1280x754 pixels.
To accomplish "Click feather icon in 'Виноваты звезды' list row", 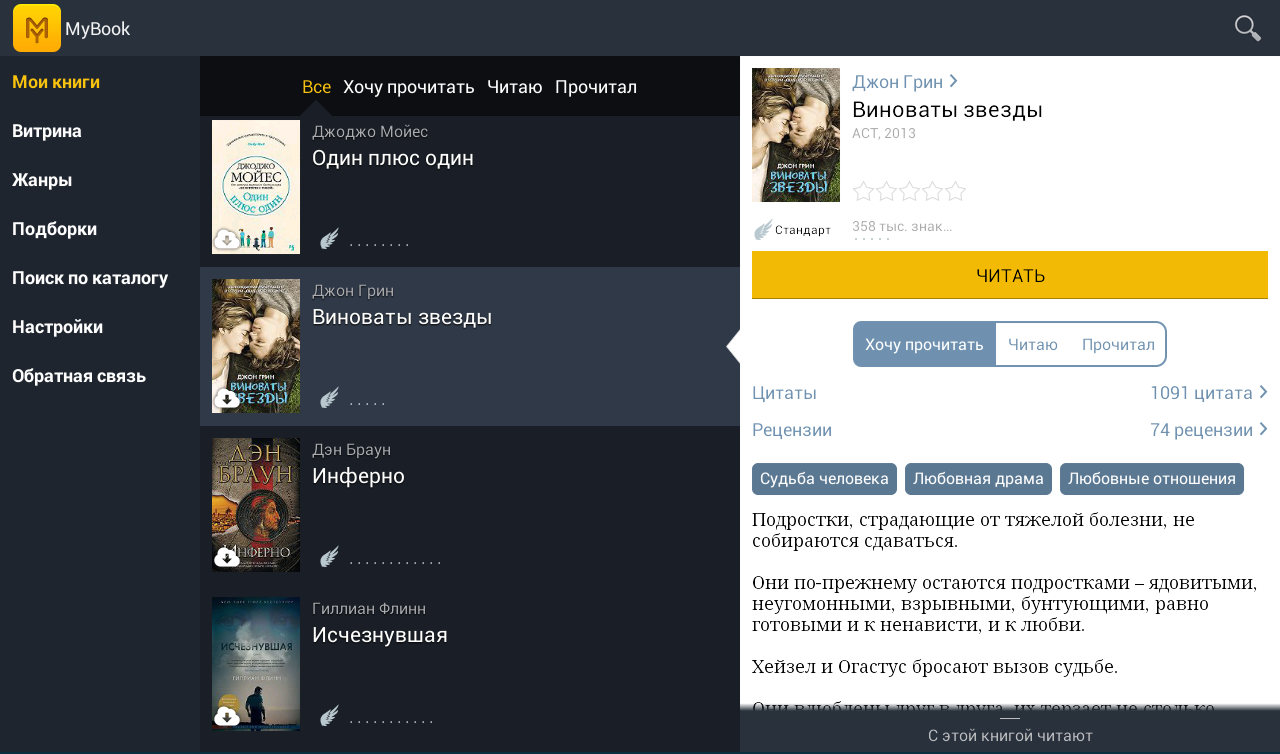I will [x=329, y=398].
